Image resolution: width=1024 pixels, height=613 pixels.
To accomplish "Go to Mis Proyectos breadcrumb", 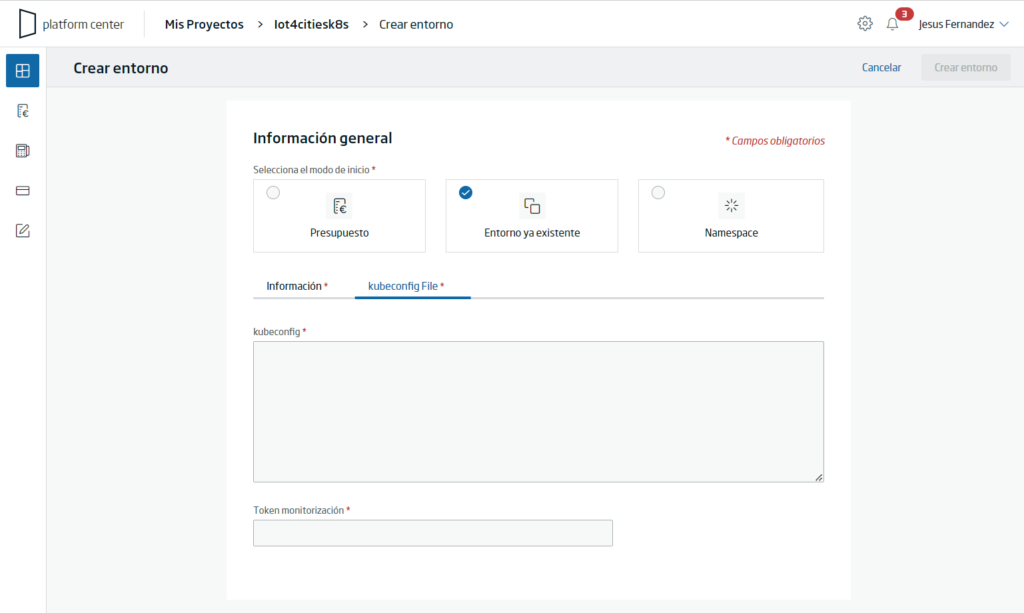I will click(x=204, y=24).
